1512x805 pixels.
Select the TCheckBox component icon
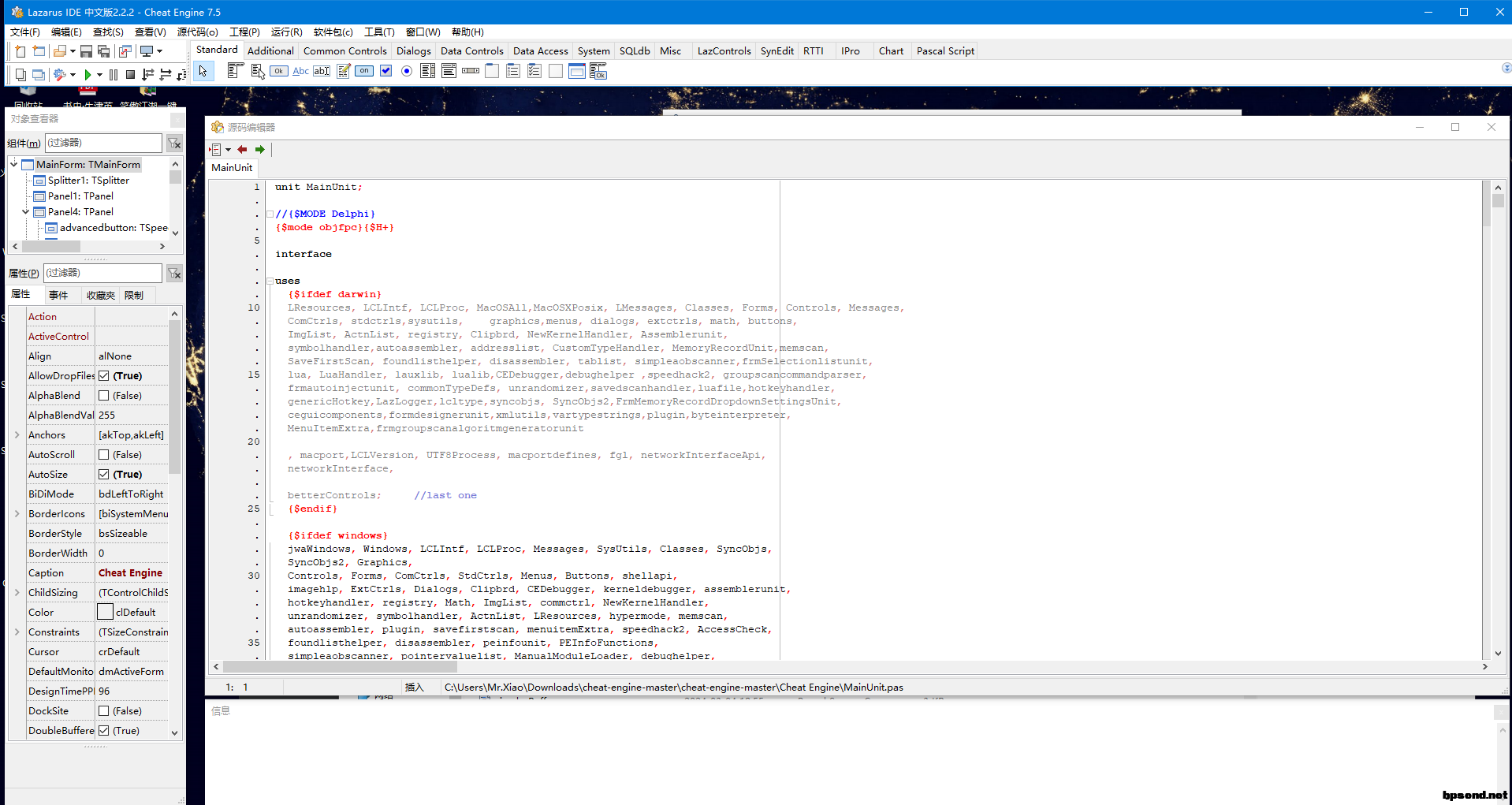pyautogui.click(x=385, y=71)
